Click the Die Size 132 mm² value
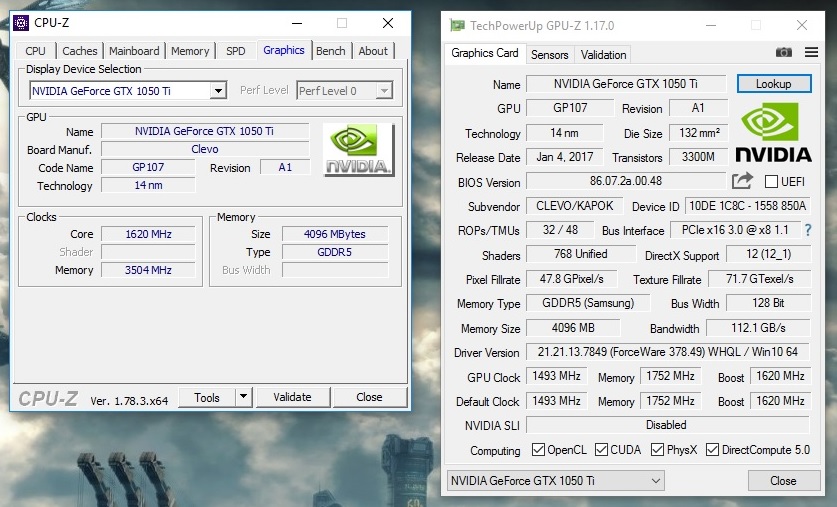837x507 pixels. (x=699, y=132)
